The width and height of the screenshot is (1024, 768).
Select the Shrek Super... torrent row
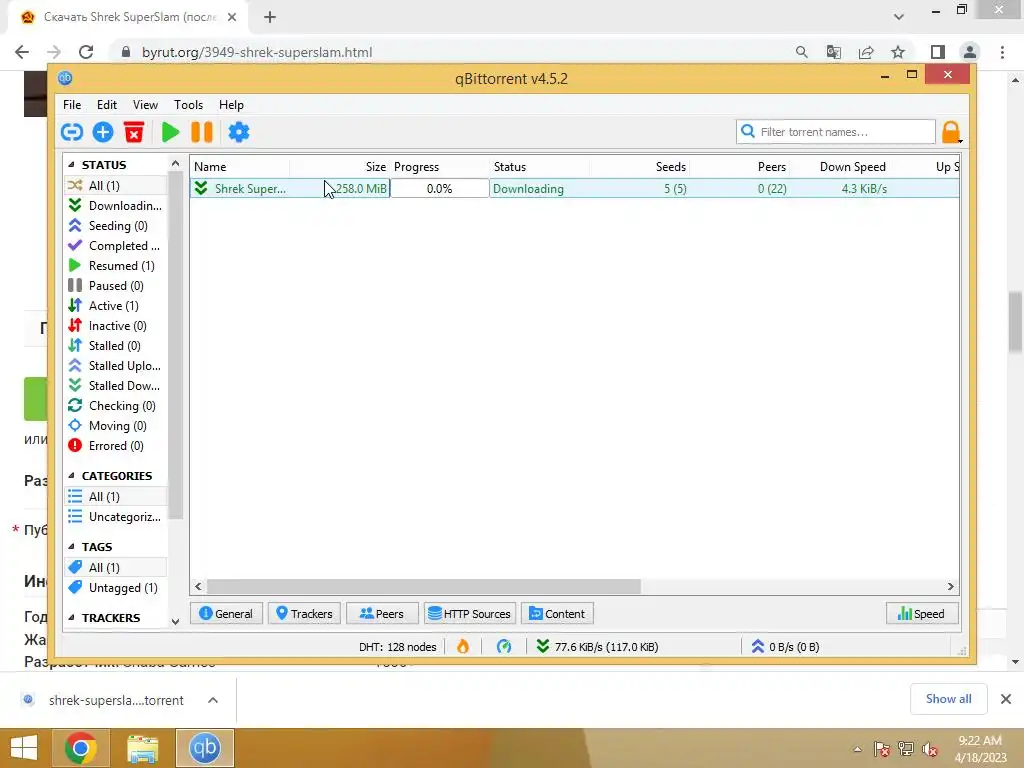click(x=575, y=189)
